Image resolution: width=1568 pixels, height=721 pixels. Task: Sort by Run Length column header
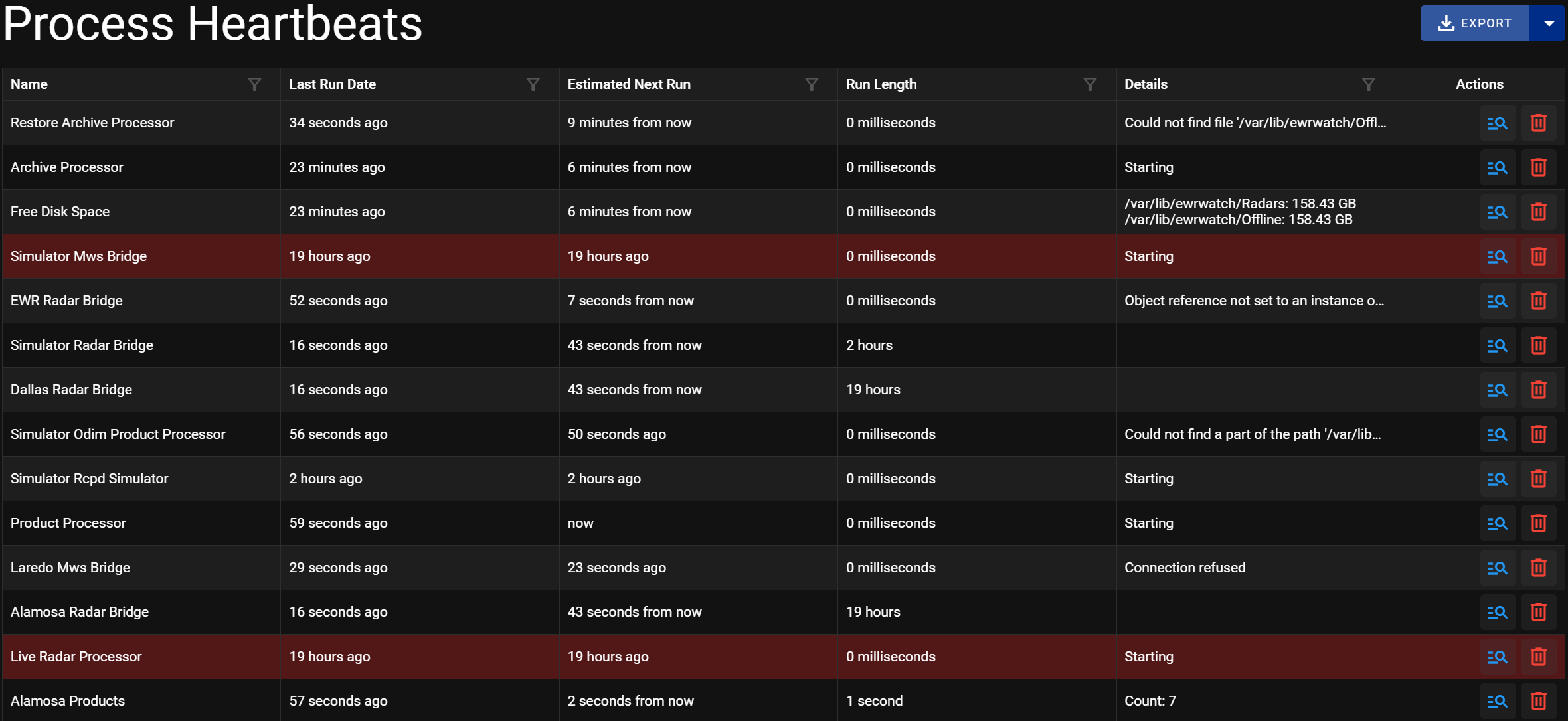[881, 84]
